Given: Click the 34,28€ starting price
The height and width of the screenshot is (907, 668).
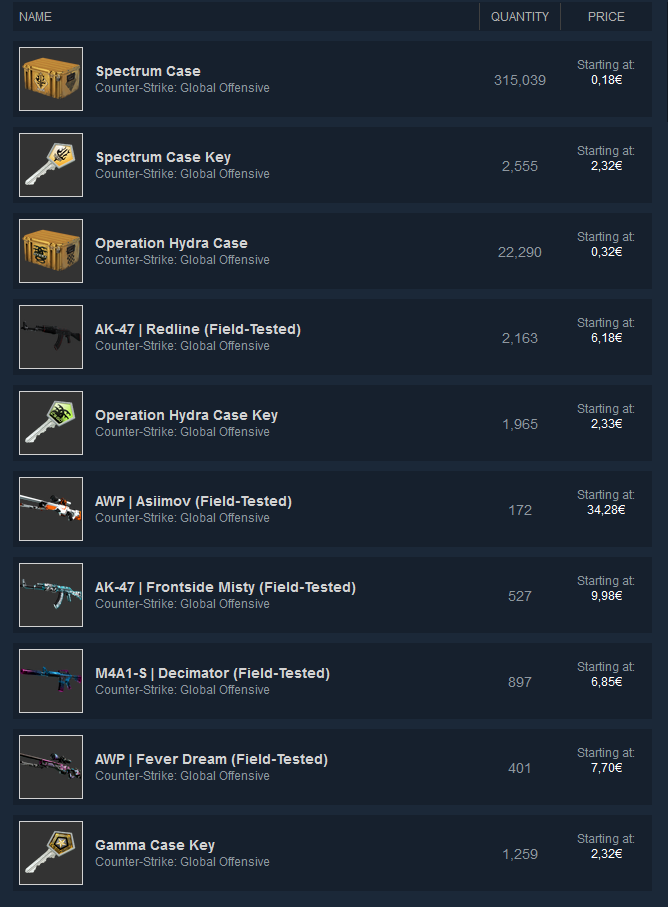Looking at the screenshot, I should [606, 510].
